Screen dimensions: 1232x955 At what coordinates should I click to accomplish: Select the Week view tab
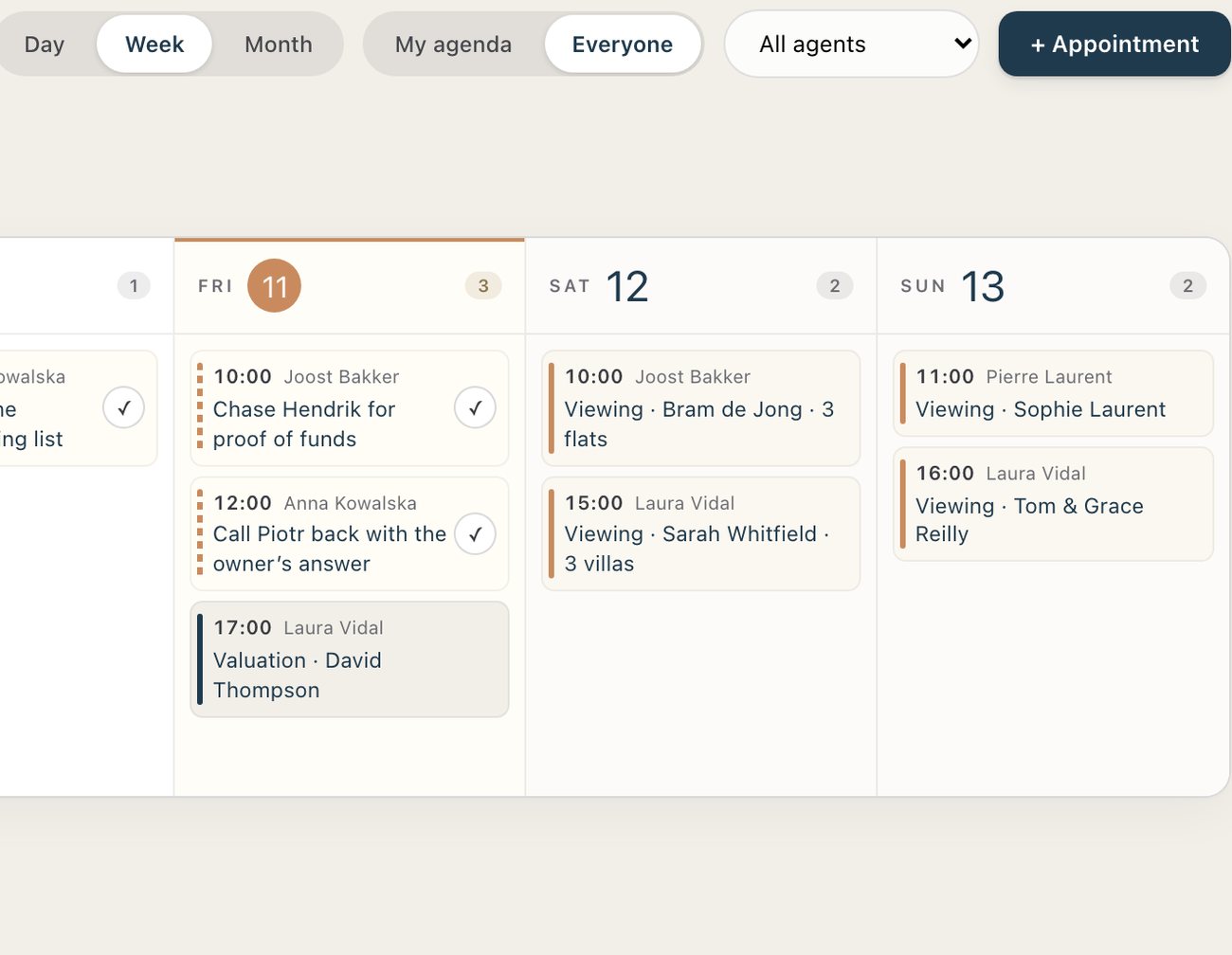pyautogui.click(x=154, y=45)
